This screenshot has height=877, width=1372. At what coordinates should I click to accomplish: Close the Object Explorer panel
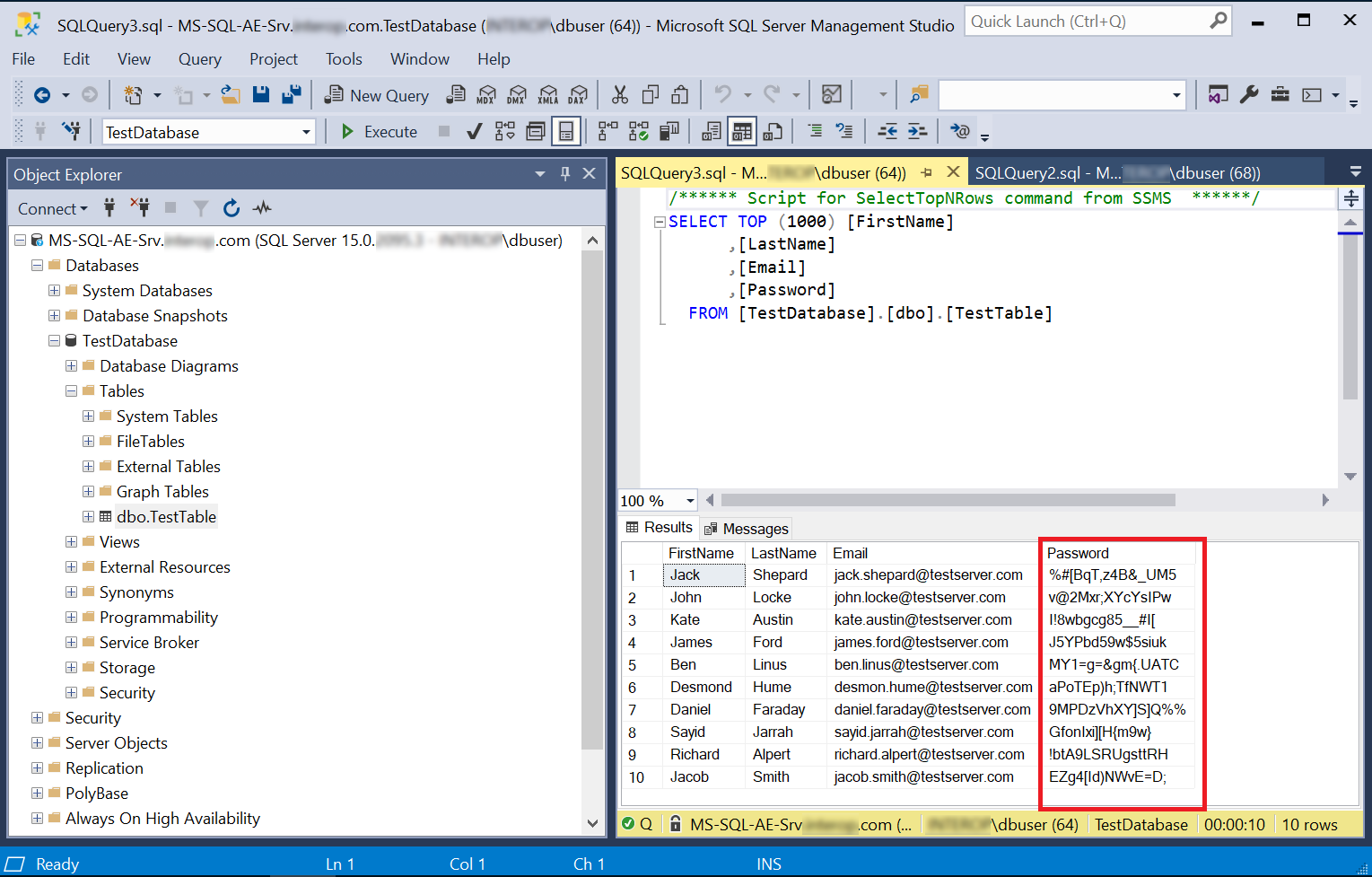(x=589, y=173)
